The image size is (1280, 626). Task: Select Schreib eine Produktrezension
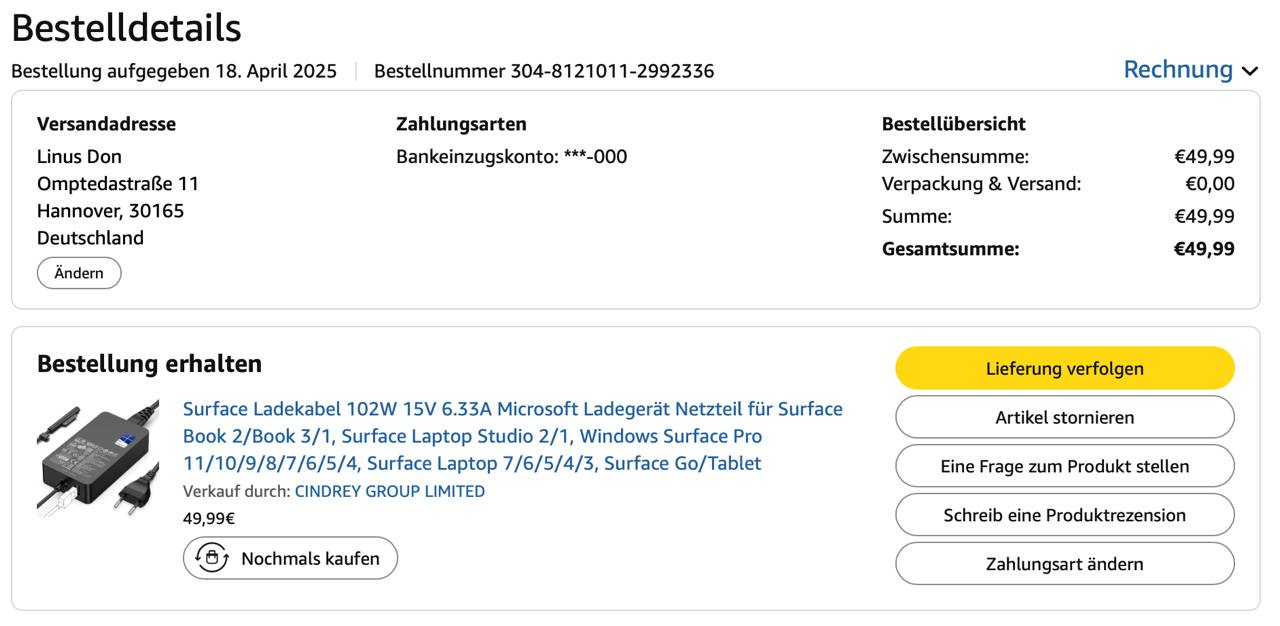point(1064,515)
